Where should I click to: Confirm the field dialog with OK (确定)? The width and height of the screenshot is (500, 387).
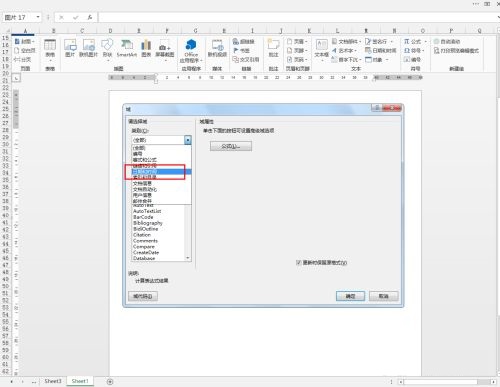pyautogui.click(x=350, y=296)
